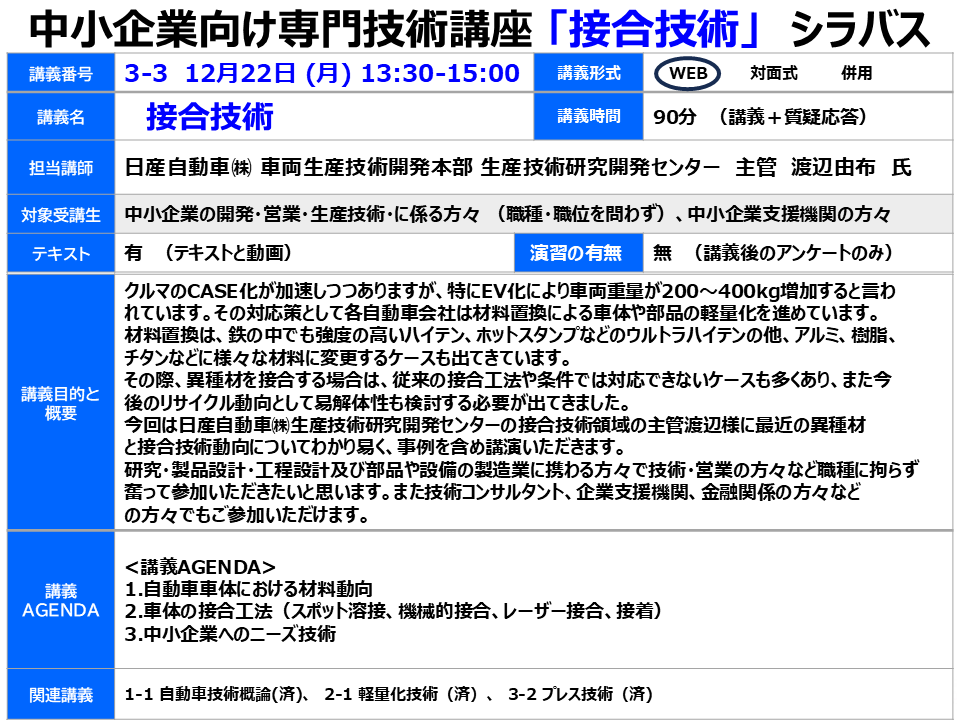
Task: Select the 対面式 lecture format option
Action: 774,74
